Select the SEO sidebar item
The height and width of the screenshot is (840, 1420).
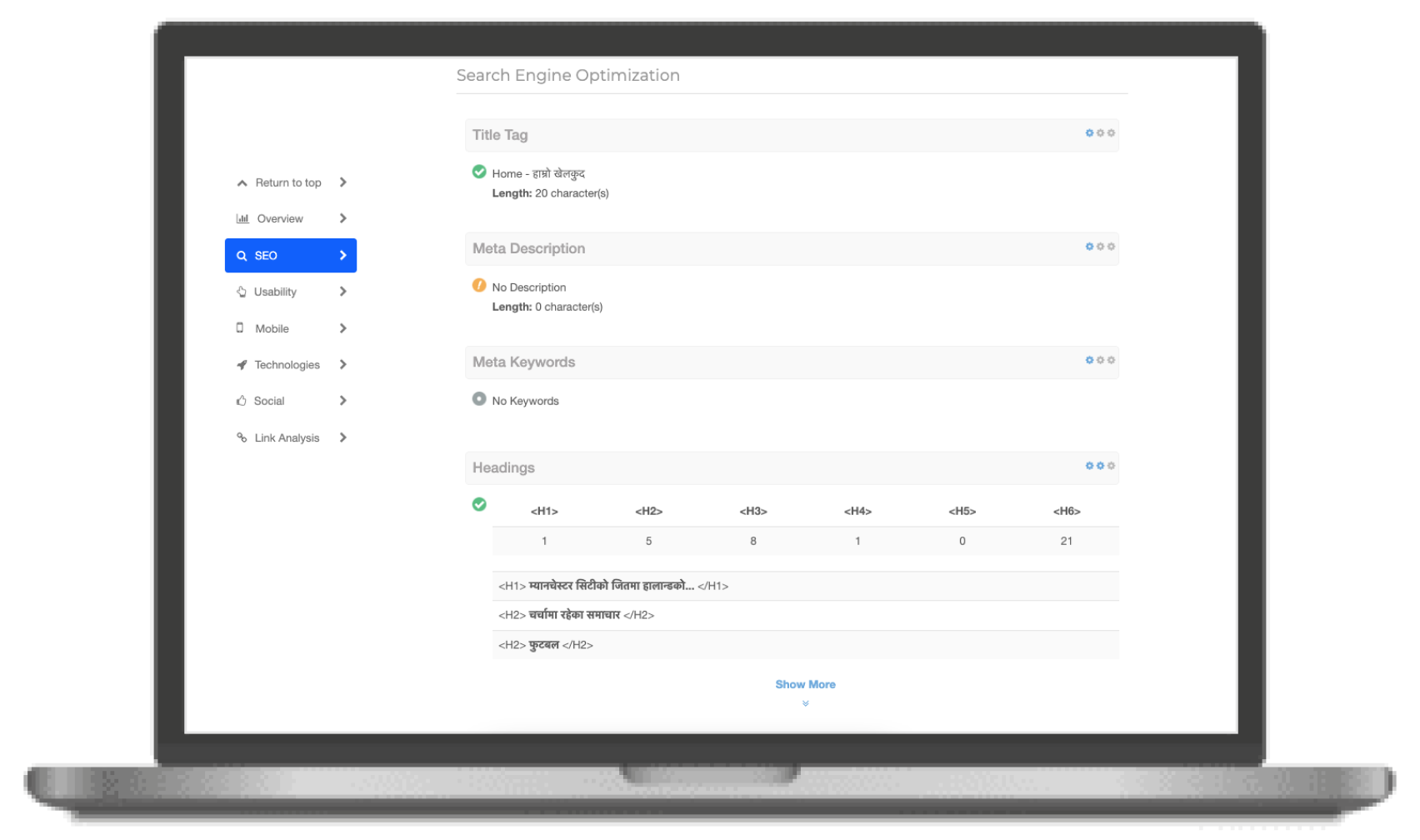tap(291, 256)
